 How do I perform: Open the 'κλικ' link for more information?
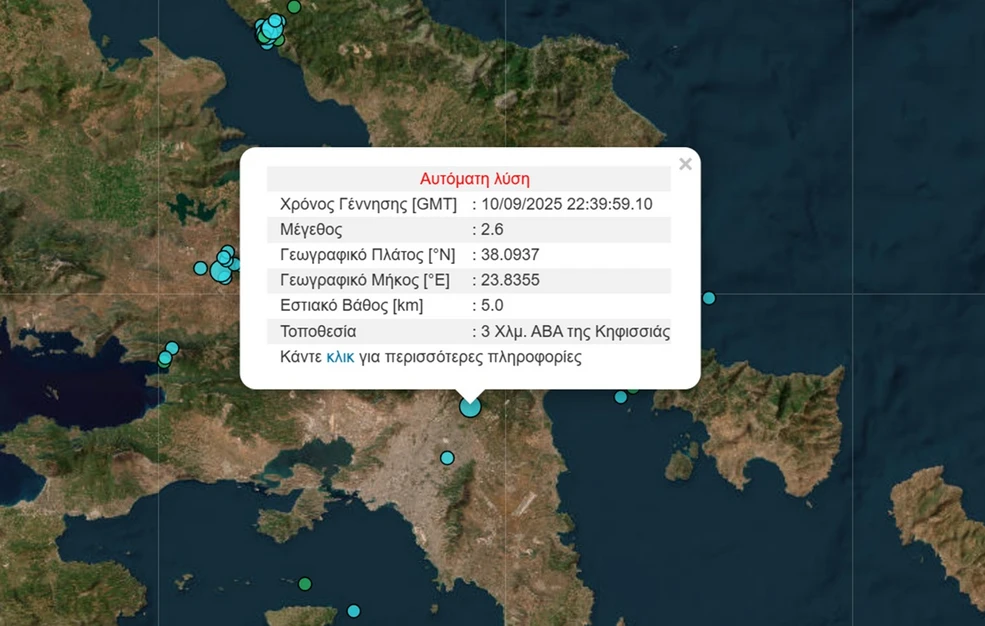coord(341,356)
